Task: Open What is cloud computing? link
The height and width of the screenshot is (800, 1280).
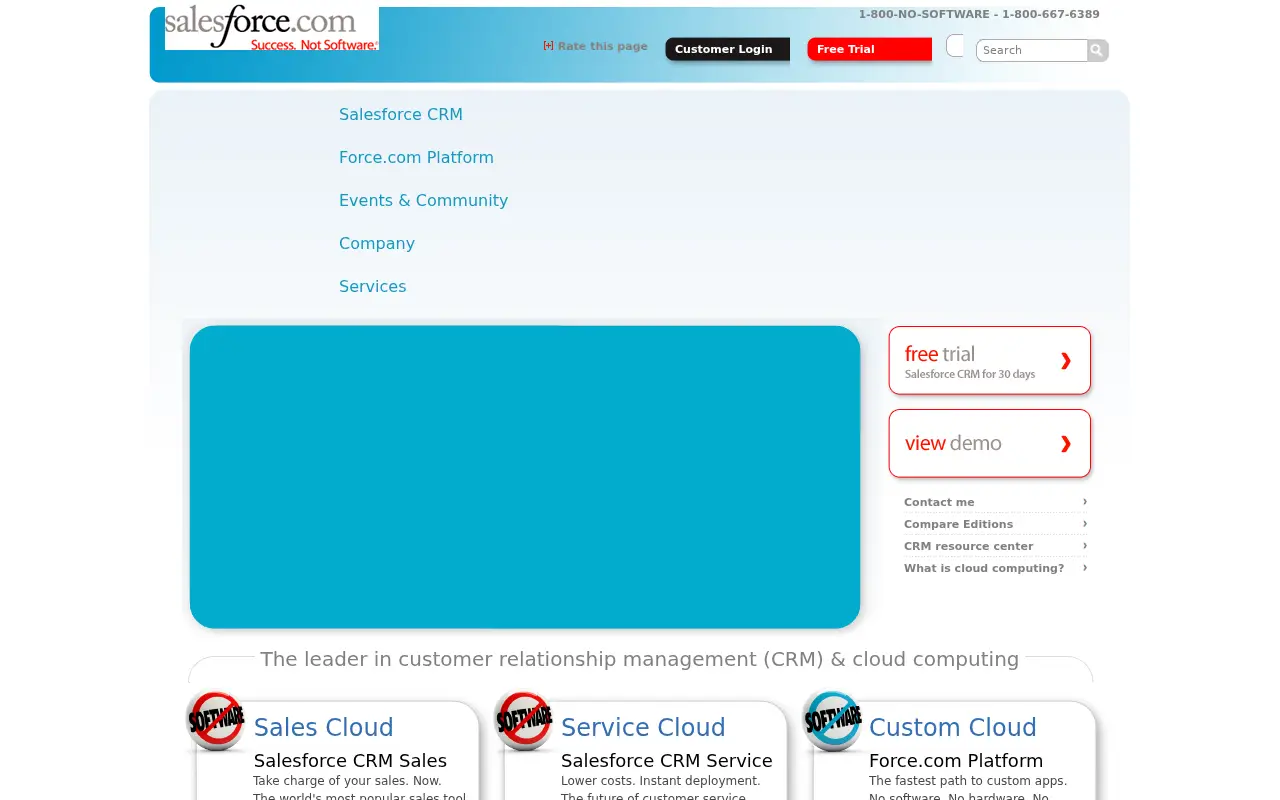Action: [x=984, y=568]
